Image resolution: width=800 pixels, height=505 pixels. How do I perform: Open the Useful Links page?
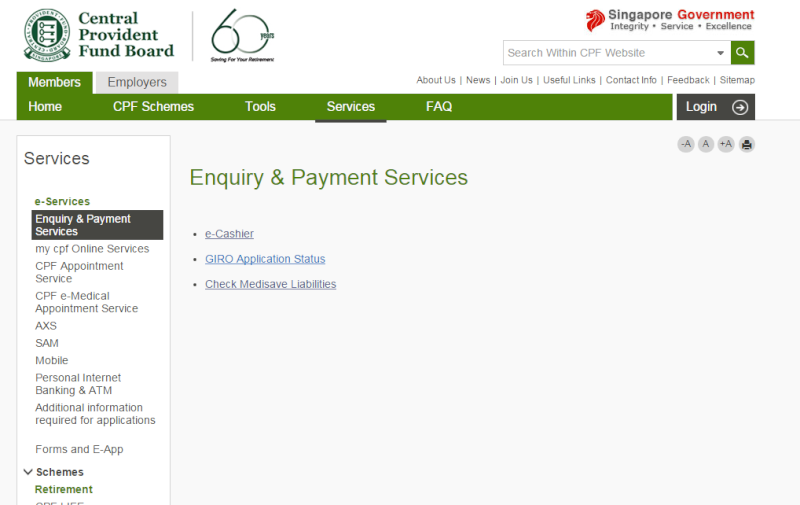569,80
